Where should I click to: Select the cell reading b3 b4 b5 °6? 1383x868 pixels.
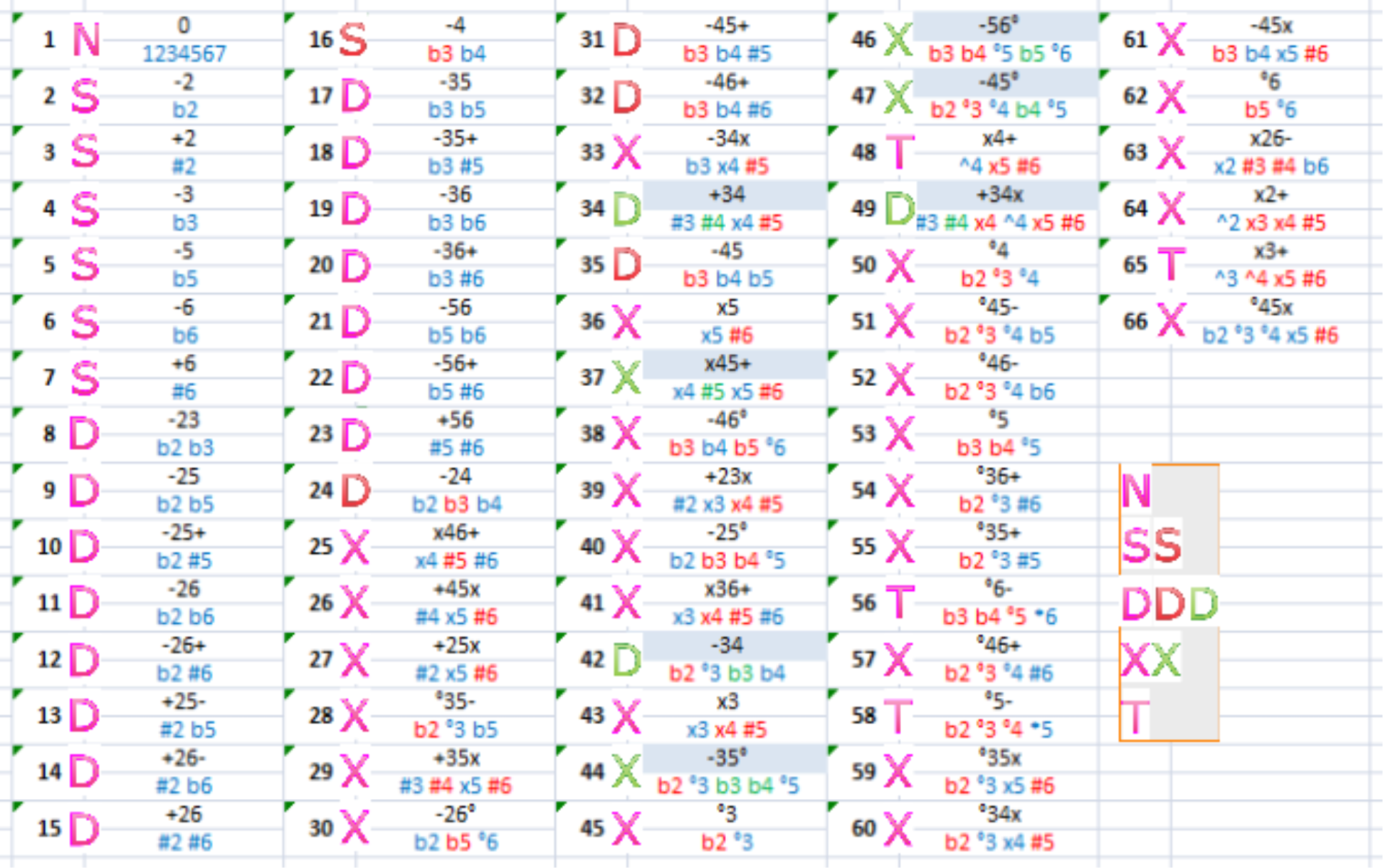pos(728,448)
